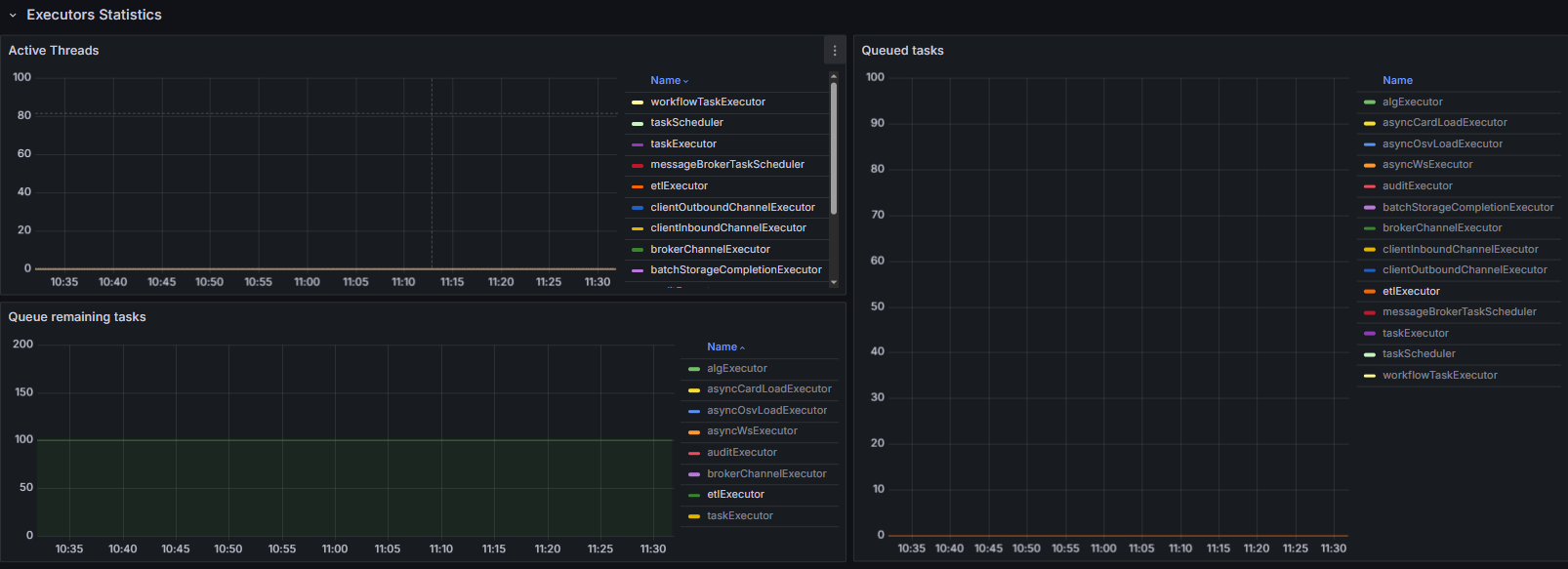Toggle messageBrokerTaskScheduler series in Queued tasks legend
This screenshot has width=1568, height=569.
click(x=1459, y=312)
